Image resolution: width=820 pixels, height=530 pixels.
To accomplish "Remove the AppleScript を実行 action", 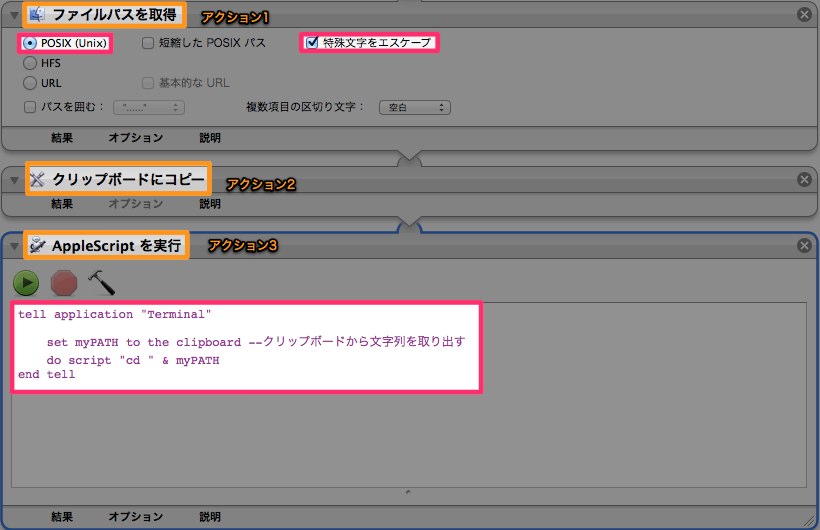I will [804, 245].
